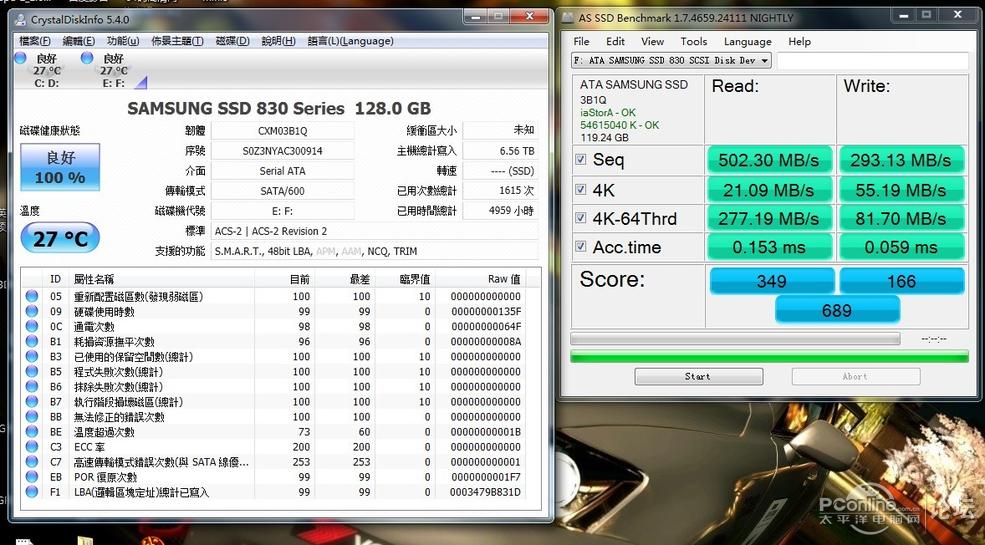Image resolution: width=985 pixels, height=545 pixels.
Task: Open the Language menu in AS SSD Benchmark
Action: pos(748,41)
